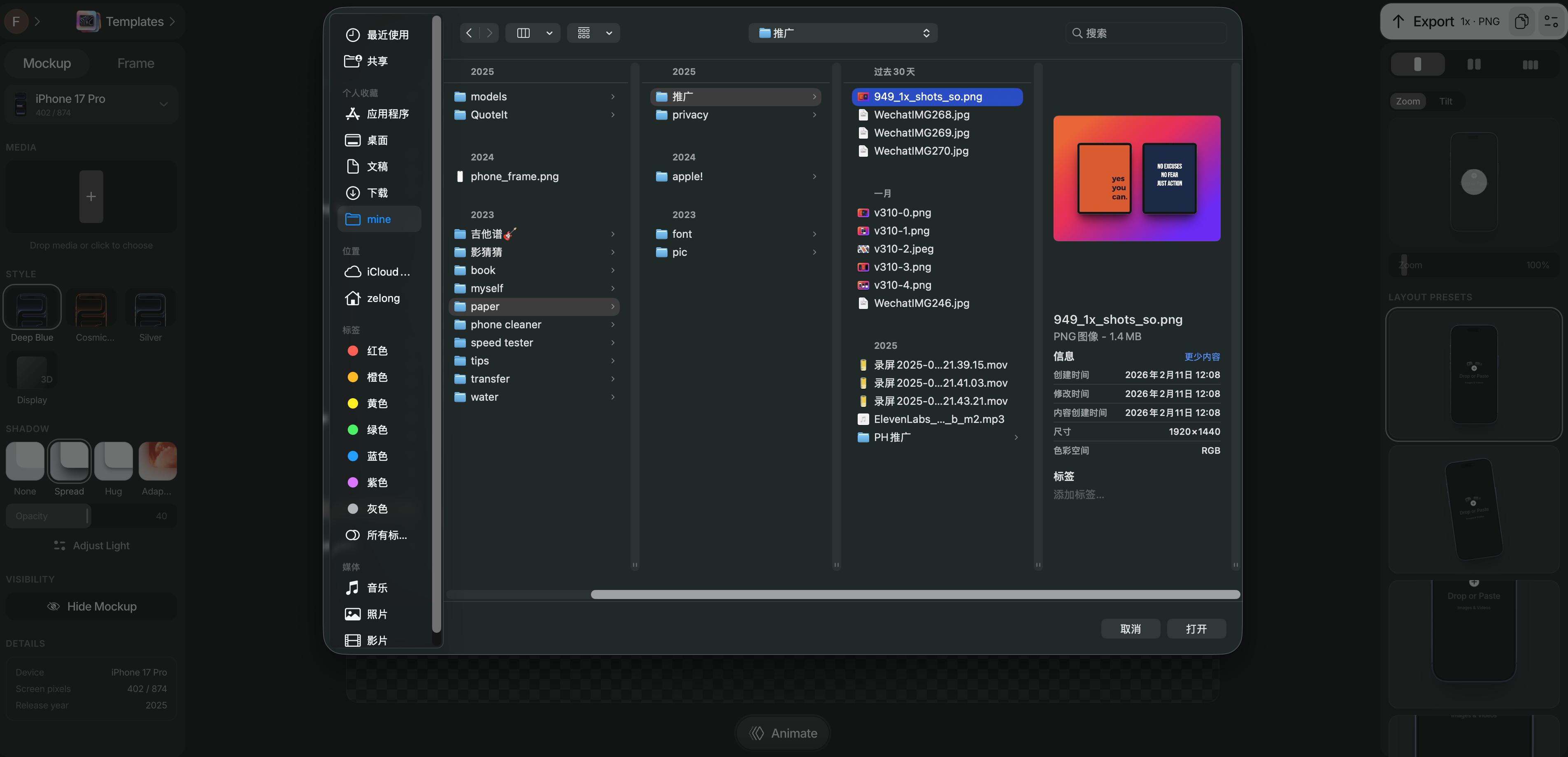1568x757 pixels.
Task: Toggle Hide Mockup visibility
Action: 91,606
